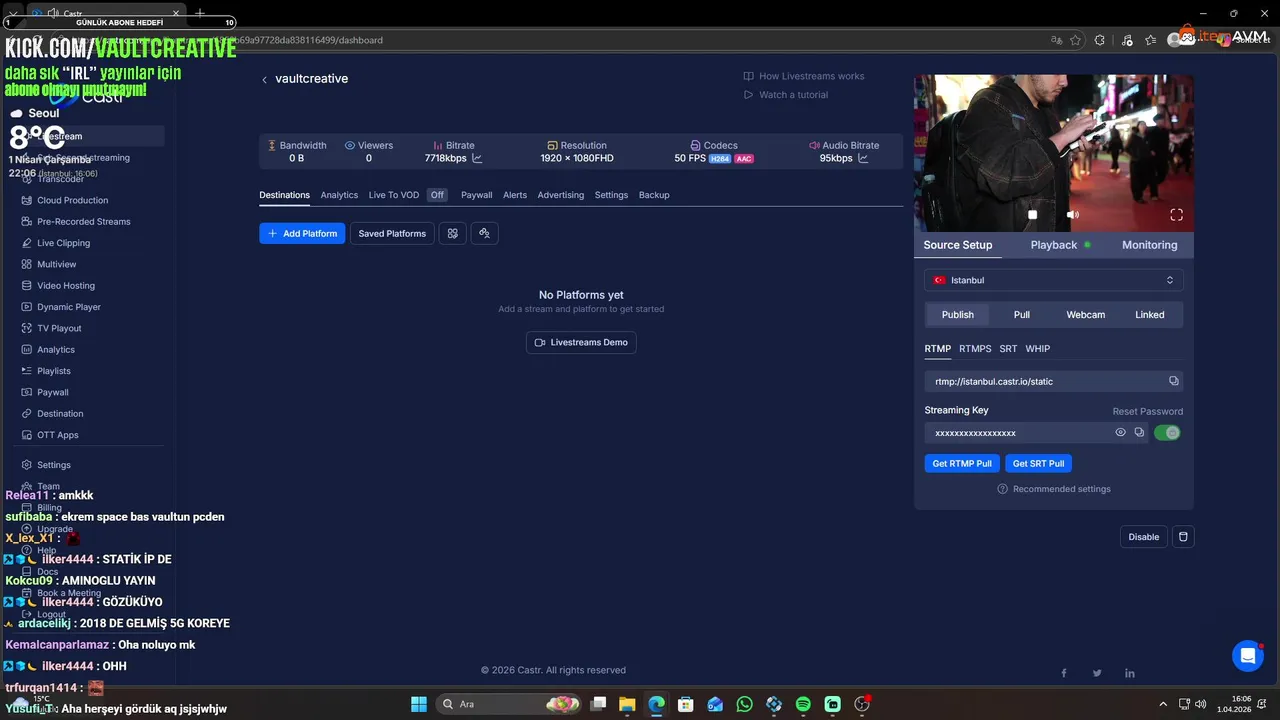The height and width of the screenshot is (720, 1280).
Task: Open the audio bitrate graph icon beside 95kbps
Action: tap(863, 158)
